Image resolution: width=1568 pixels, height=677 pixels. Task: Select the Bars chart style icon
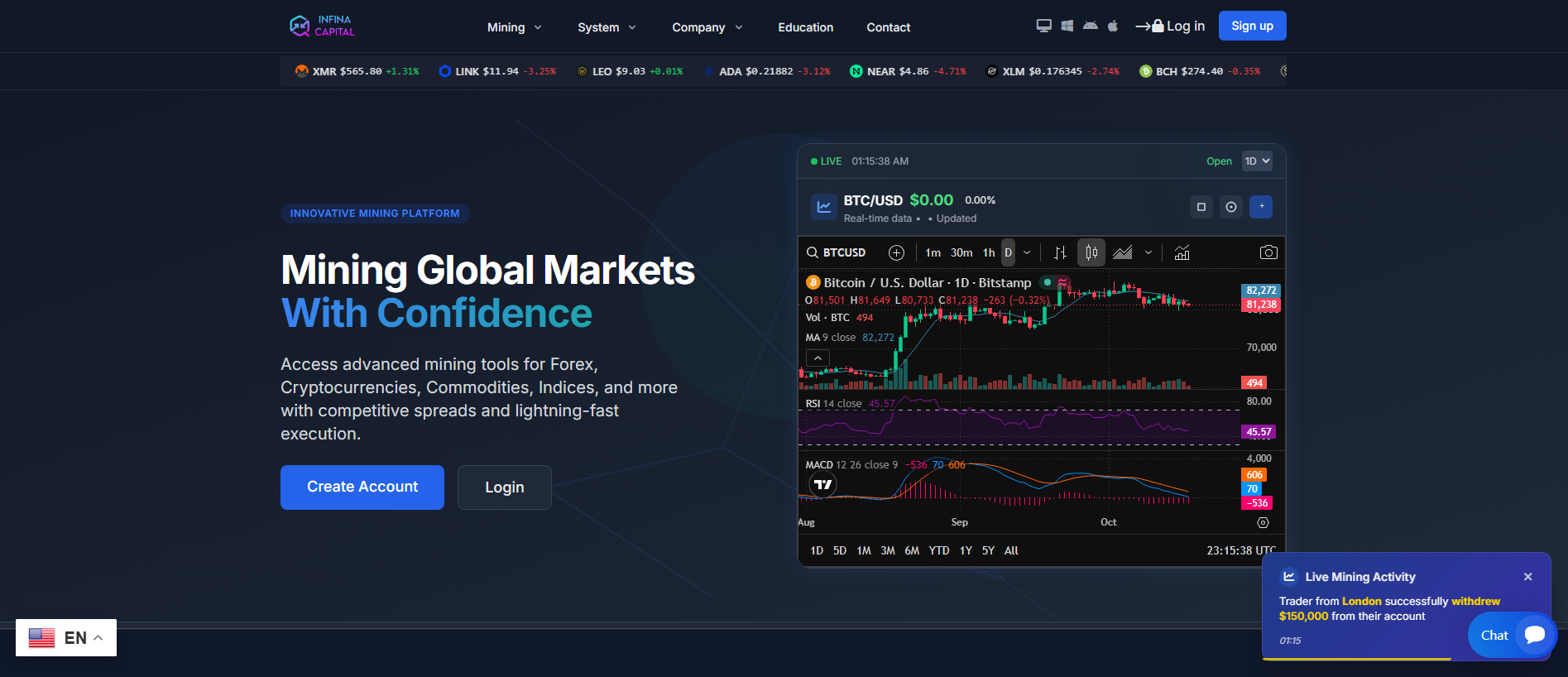[1060, 253]
